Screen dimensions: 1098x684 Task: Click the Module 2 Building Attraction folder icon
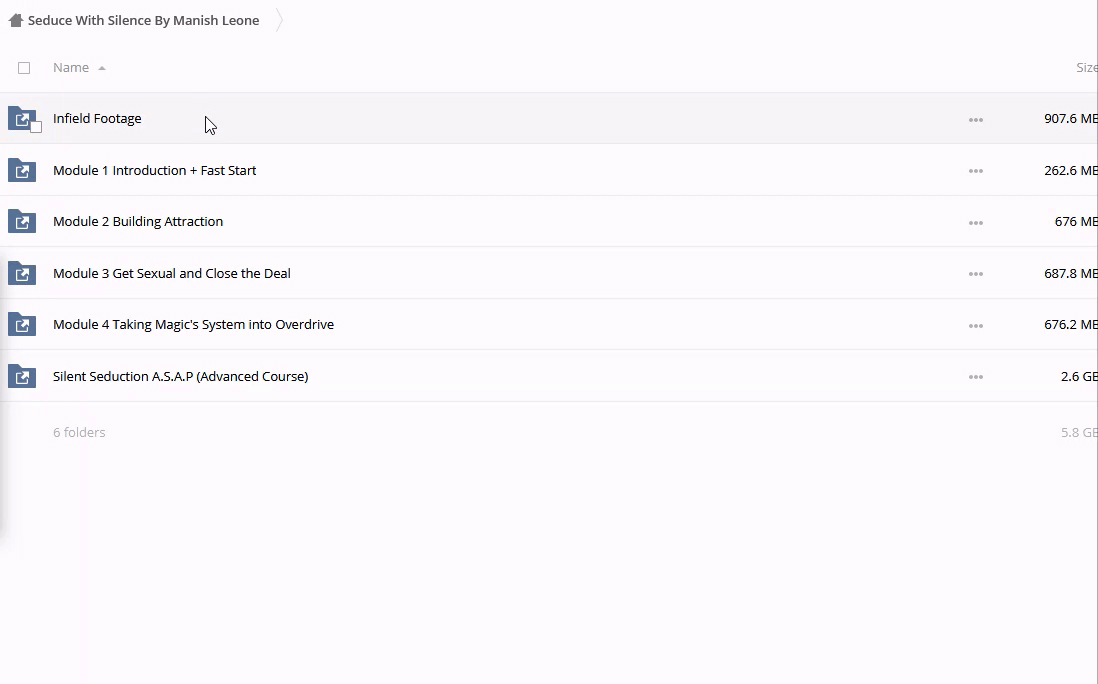[x=22, y=222]
